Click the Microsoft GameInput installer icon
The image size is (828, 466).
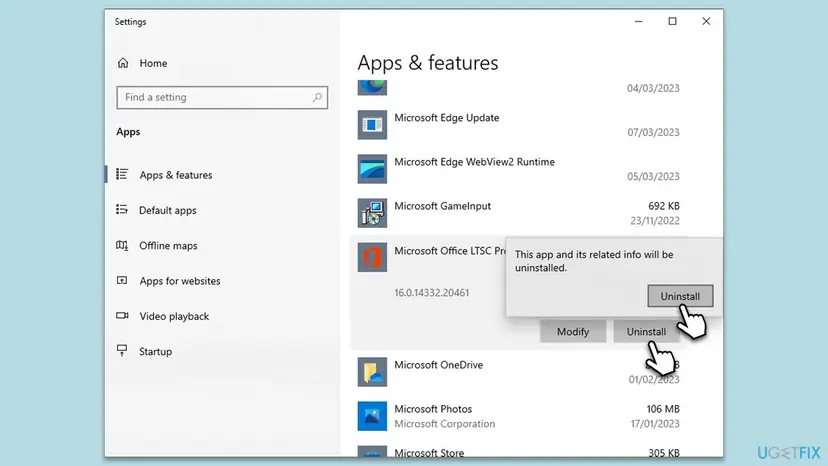tap(372, 213)
